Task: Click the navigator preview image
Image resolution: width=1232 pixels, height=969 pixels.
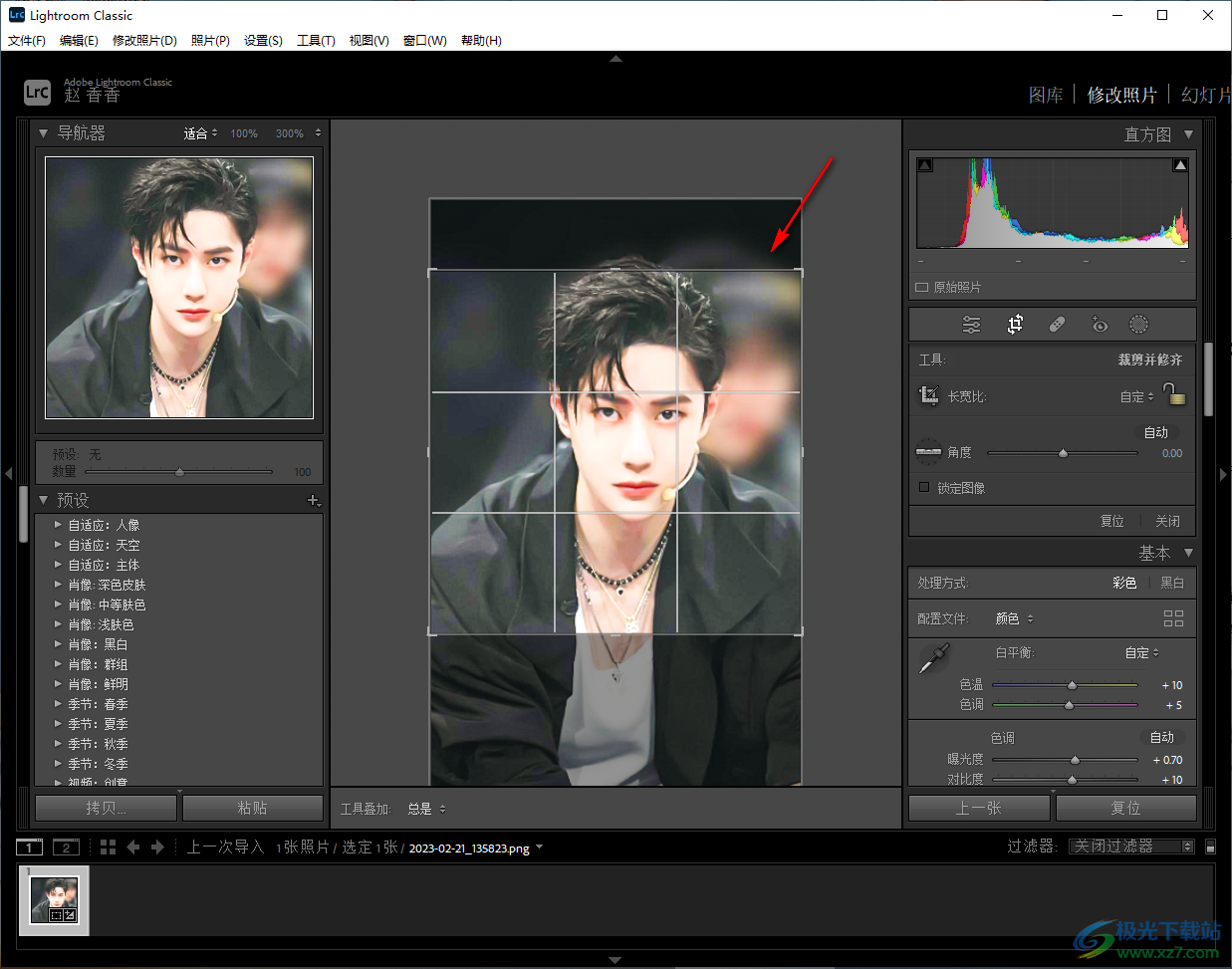Action: click(179, 287)
